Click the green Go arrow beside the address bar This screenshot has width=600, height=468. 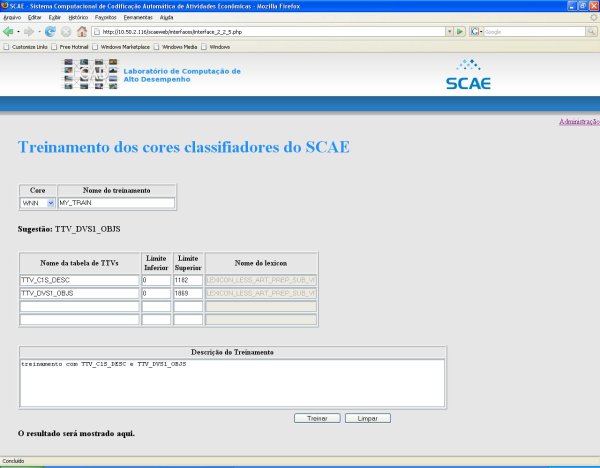tap(460, 32)
